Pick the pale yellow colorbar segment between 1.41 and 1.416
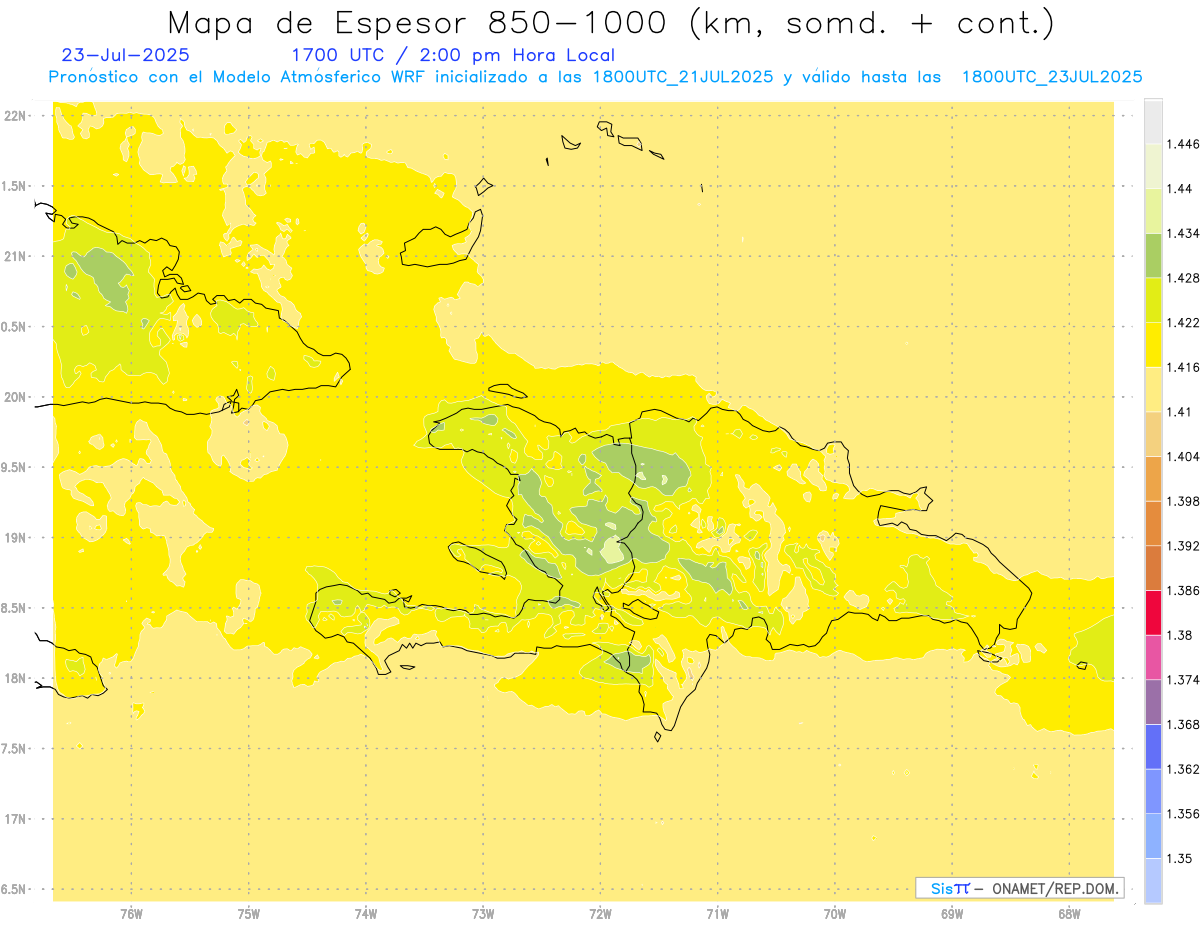 (x=1153, y=390)
